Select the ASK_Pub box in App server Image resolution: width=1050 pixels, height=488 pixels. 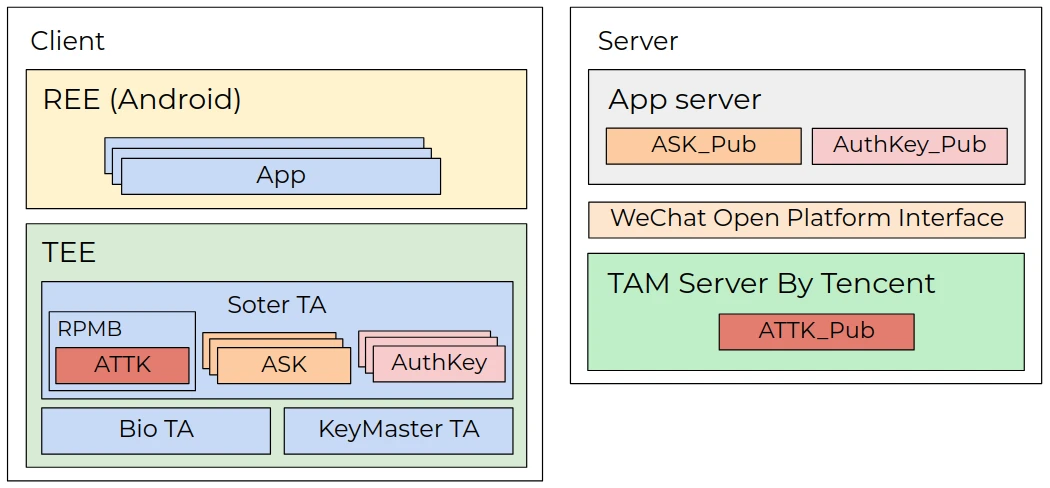coord(703,145)
